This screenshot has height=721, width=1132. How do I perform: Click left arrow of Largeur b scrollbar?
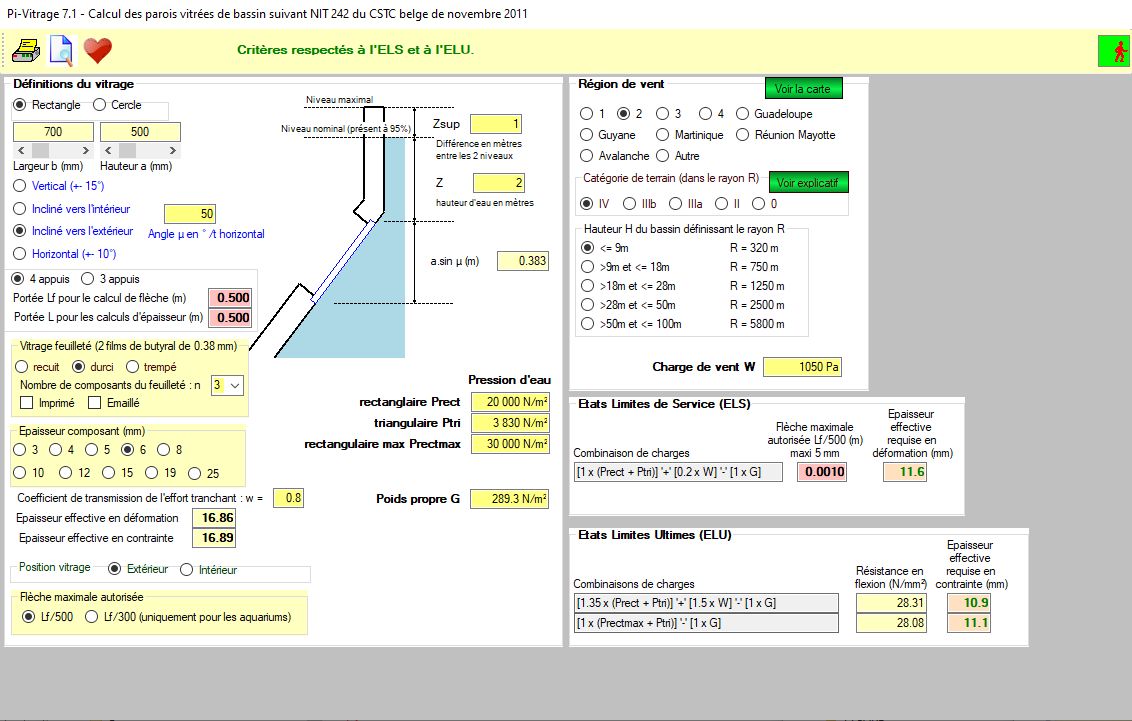(x=19, y=149)
